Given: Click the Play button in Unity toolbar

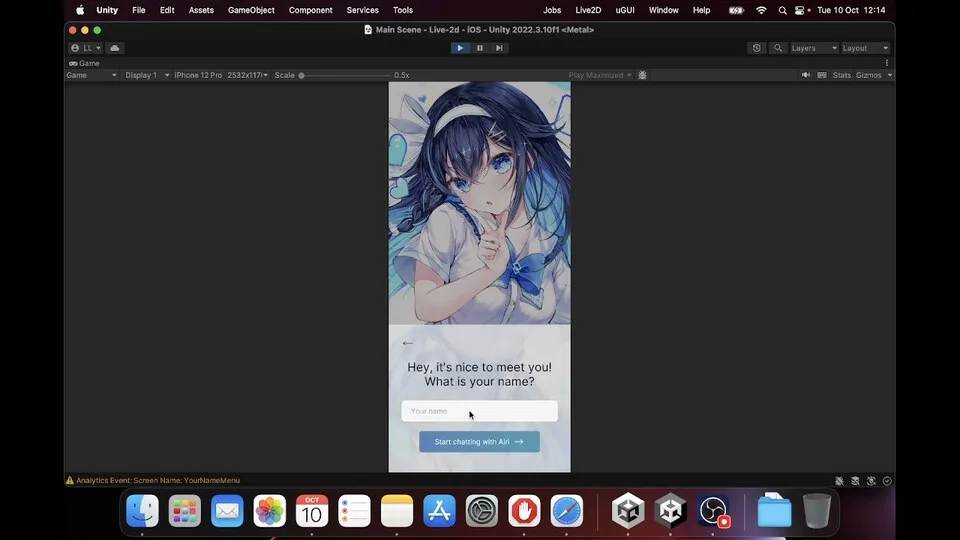Looking at the screenshot, I should (460, 48).
